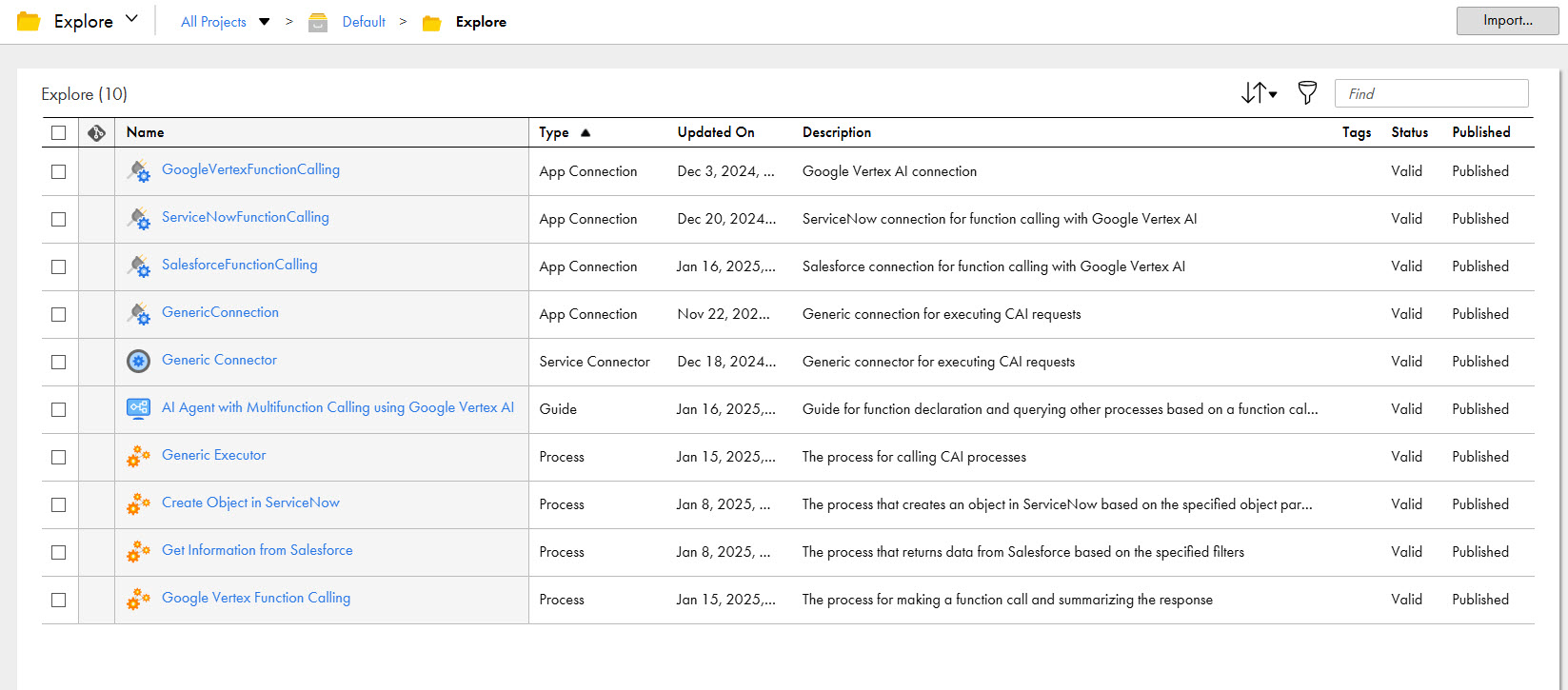
Task: Check the Get Information from Salesforce checkbox
Action: click(59, 552)
